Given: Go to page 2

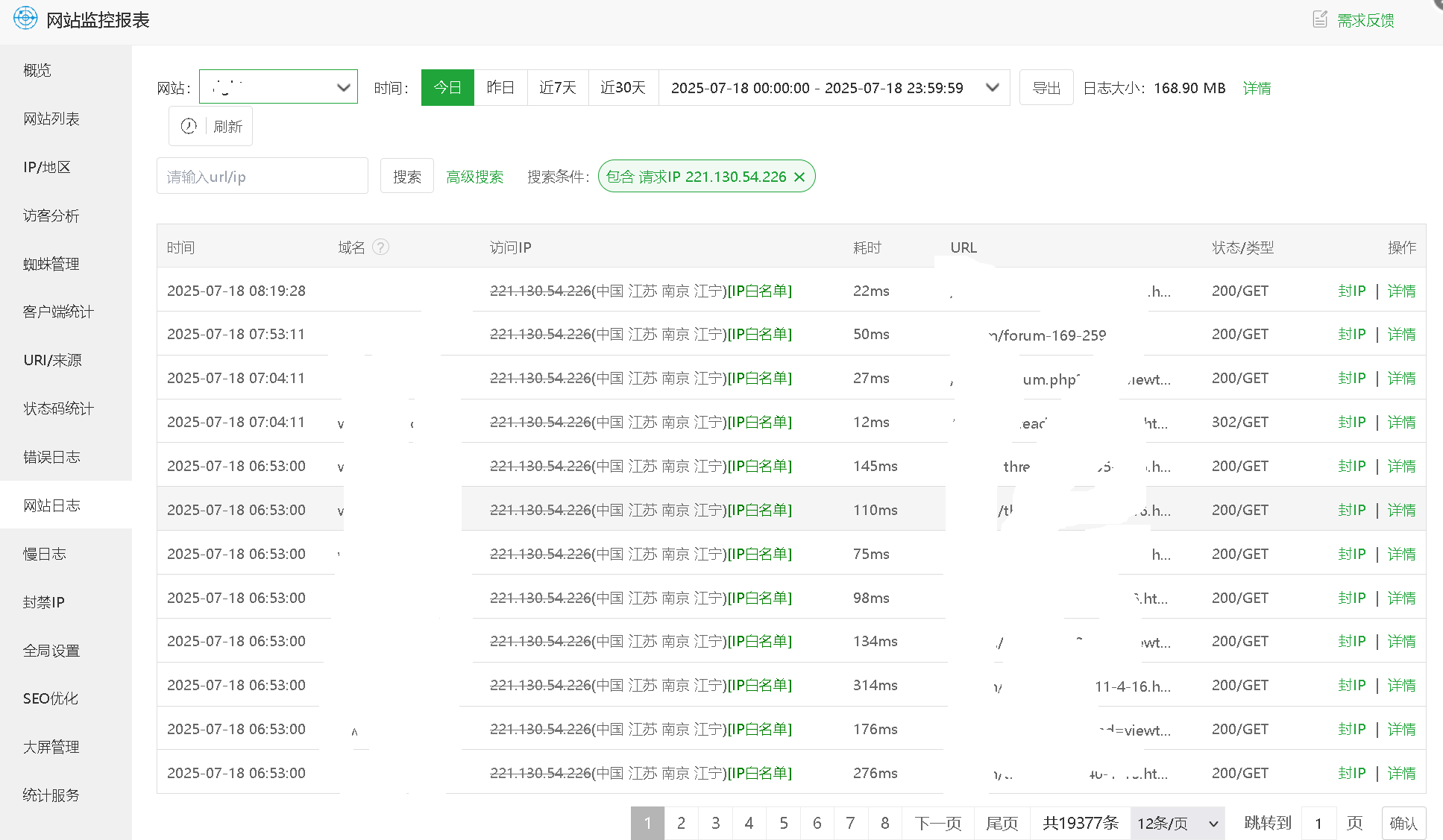Looking at the screenshot, I should (x=681, y=823).
